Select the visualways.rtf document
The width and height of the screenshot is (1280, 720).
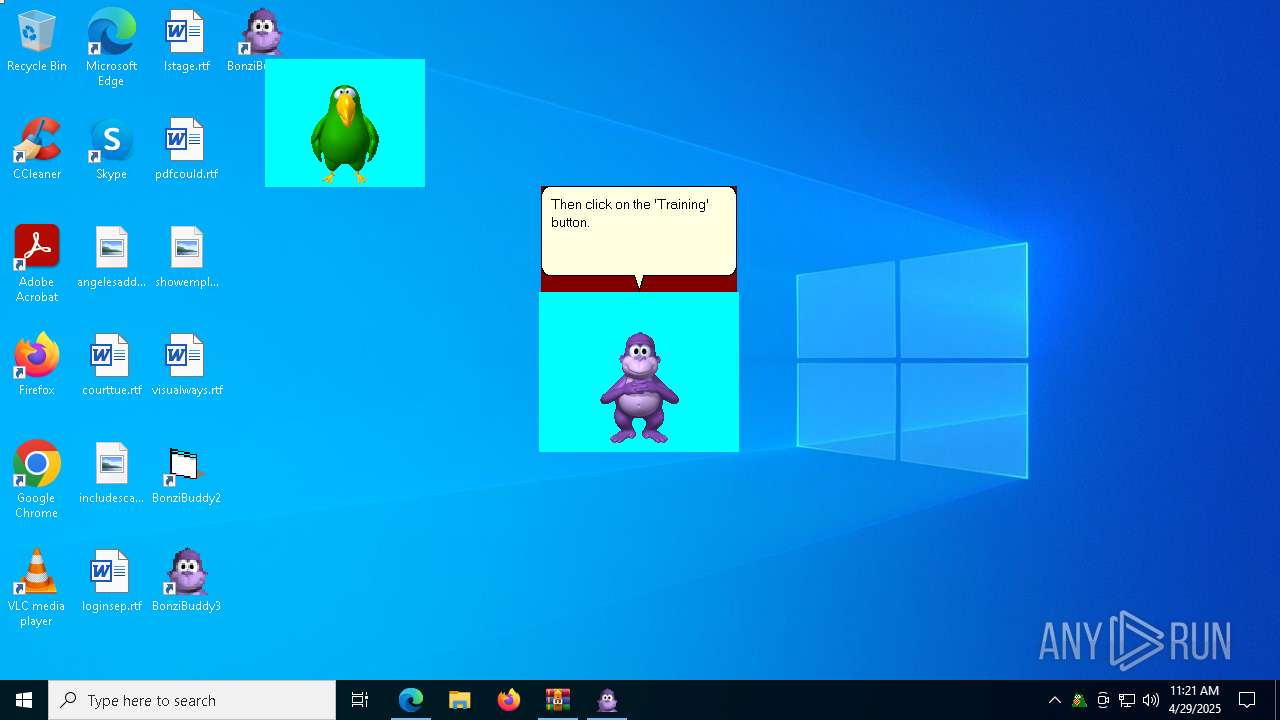[186, 366]
